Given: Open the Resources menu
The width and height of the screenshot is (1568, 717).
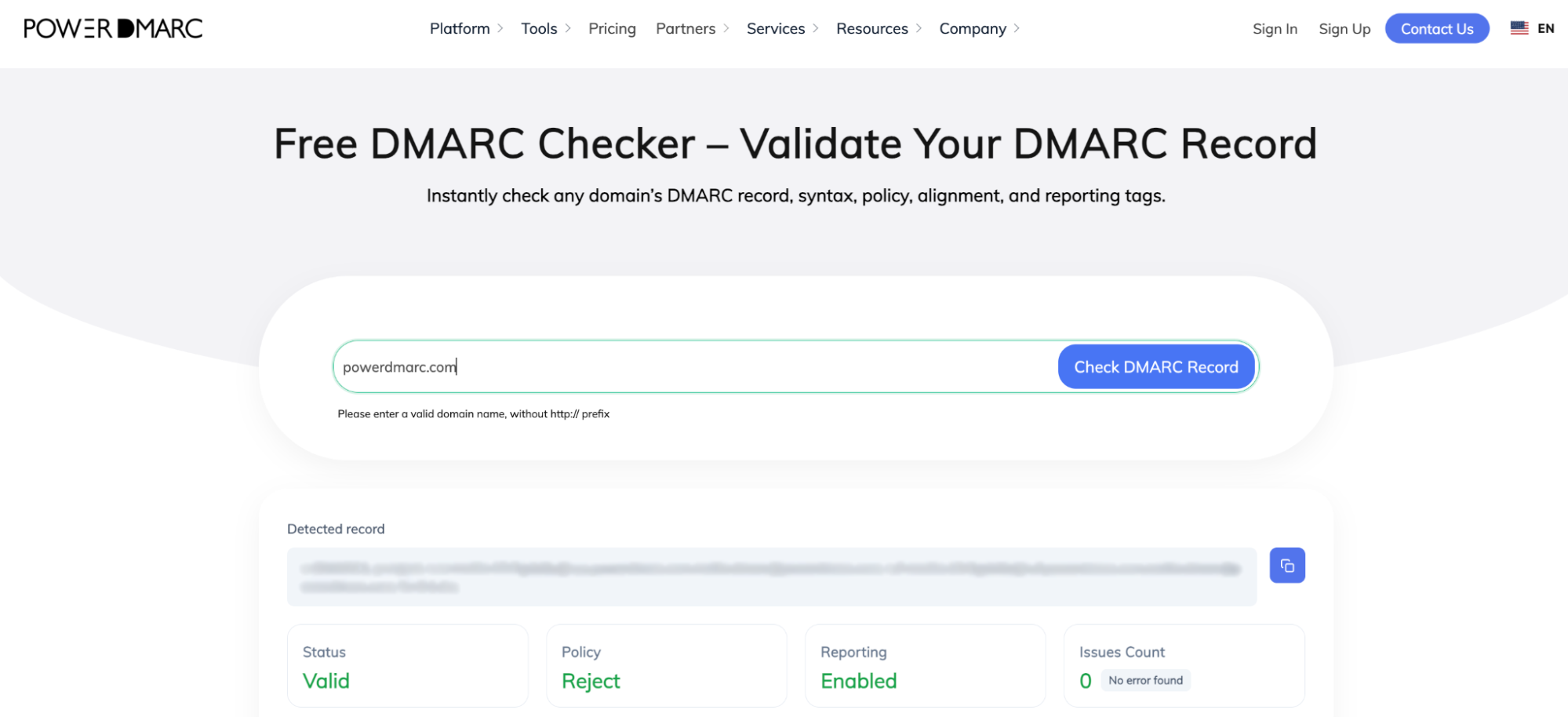Looking at the screenshot, I should [x=872, y=28].
